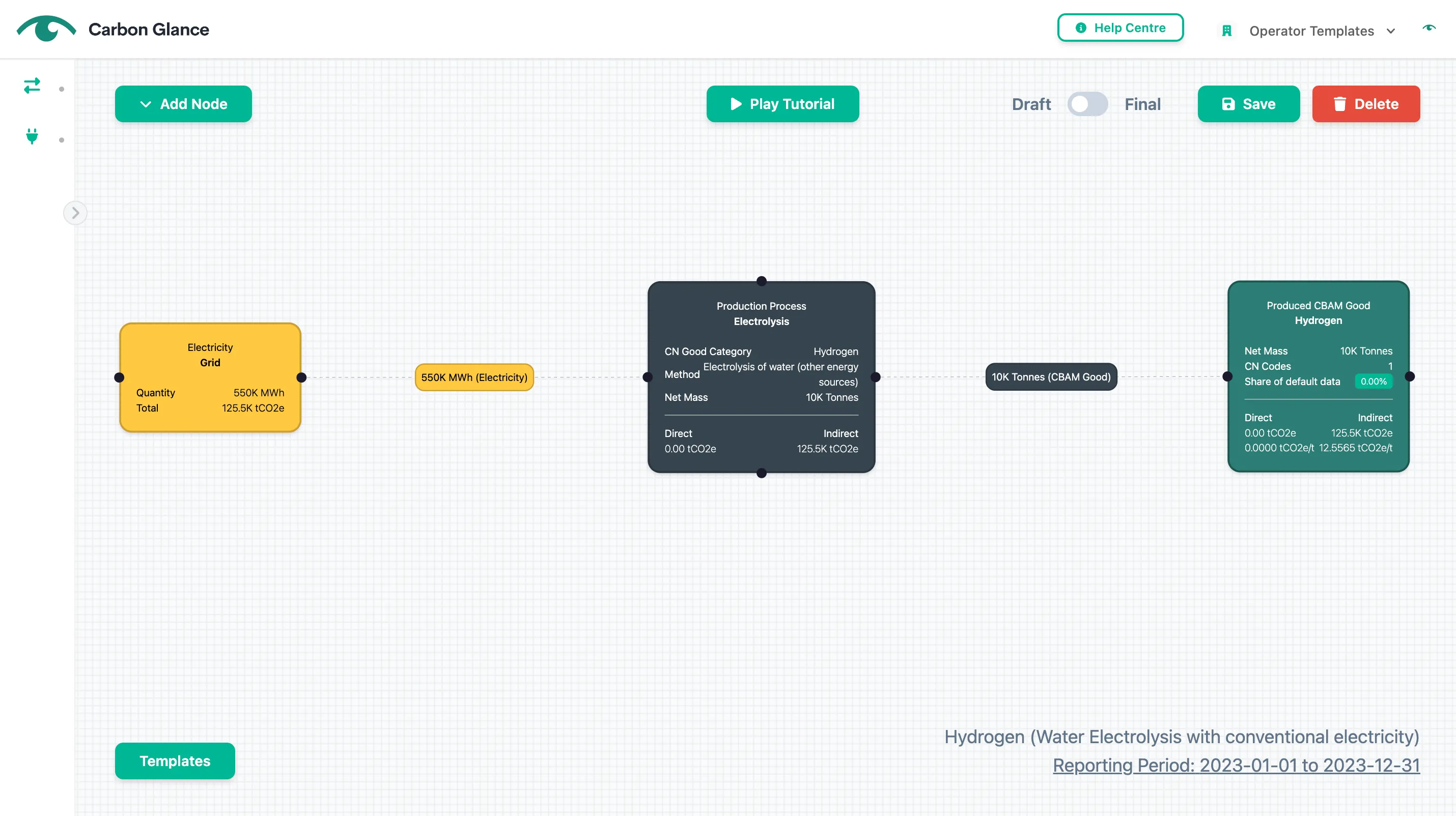Open the swap arrows sidebar icon
Viewport: 1456px width, 816px height.
(32, 86)
